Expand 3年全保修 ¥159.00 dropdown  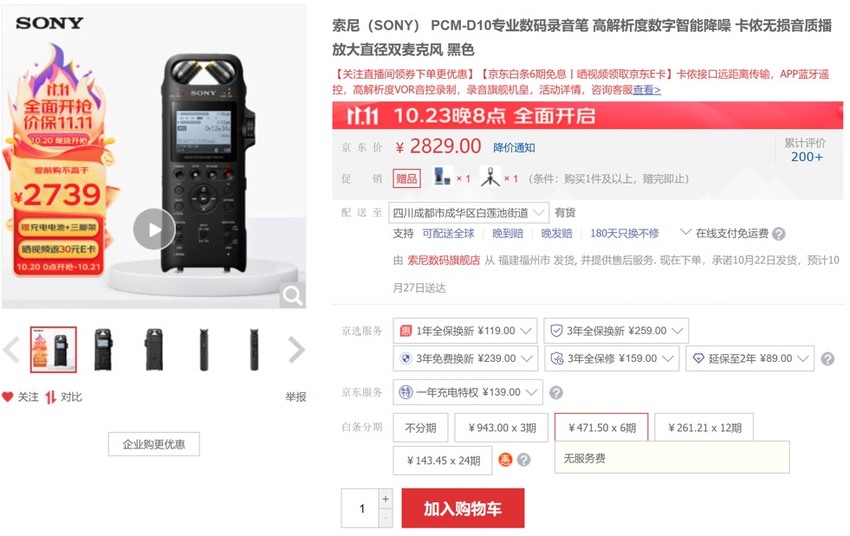click(611, 359)
